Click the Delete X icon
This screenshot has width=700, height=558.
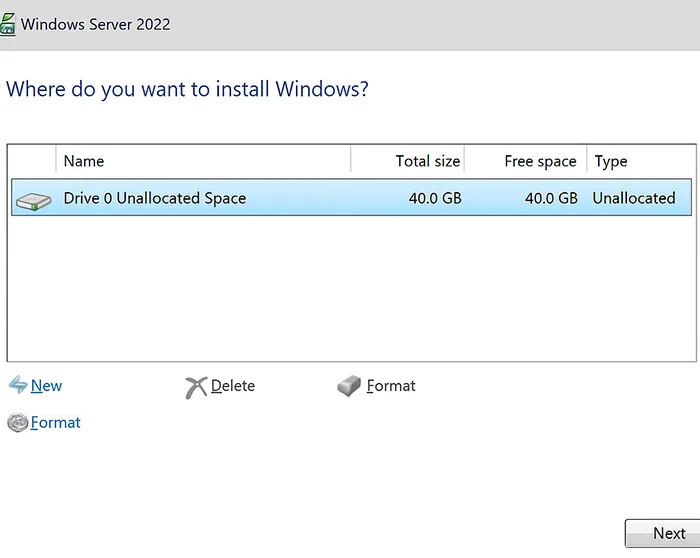[196, 387]
